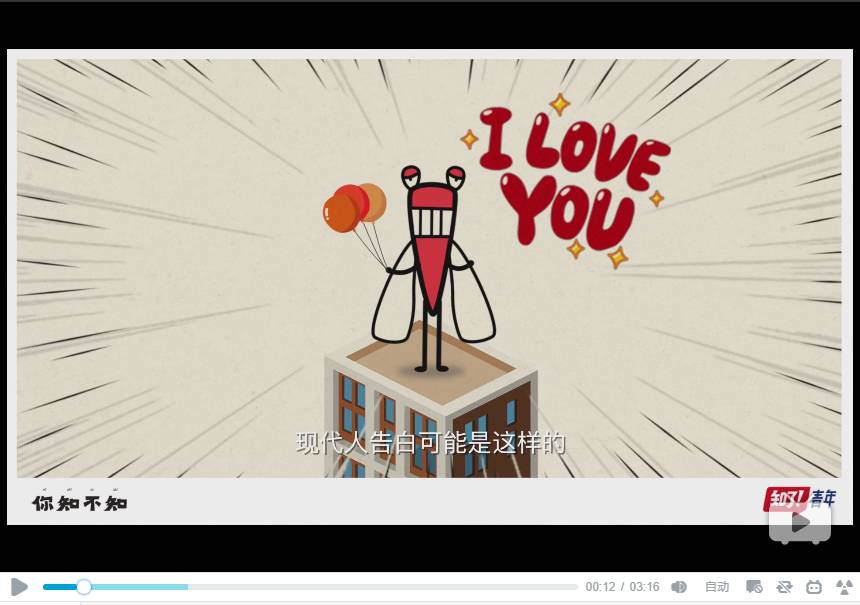860x605 pixels.
Task: Open the 自动 quality selector
Action: click(716, 587)
